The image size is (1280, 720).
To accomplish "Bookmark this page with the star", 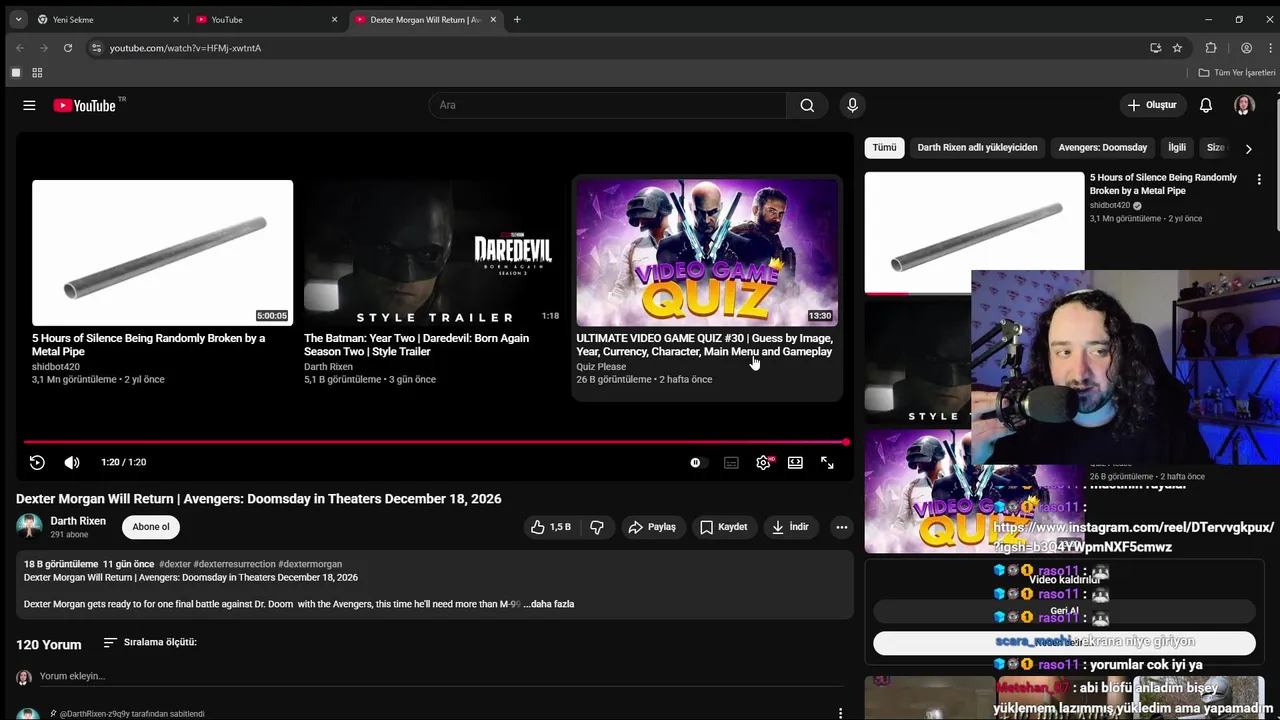I will point(1177,48).
